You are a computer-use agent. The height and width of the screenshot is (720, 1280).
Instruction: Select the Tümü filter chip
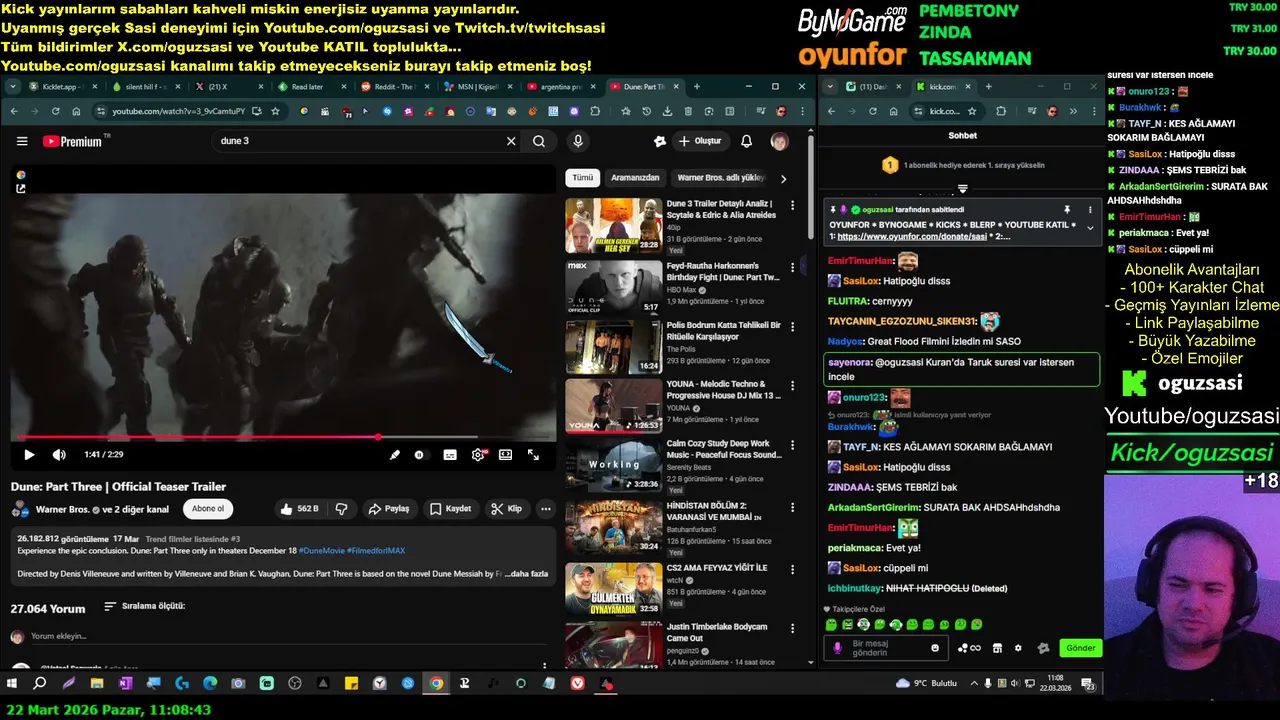coord(583,178)
